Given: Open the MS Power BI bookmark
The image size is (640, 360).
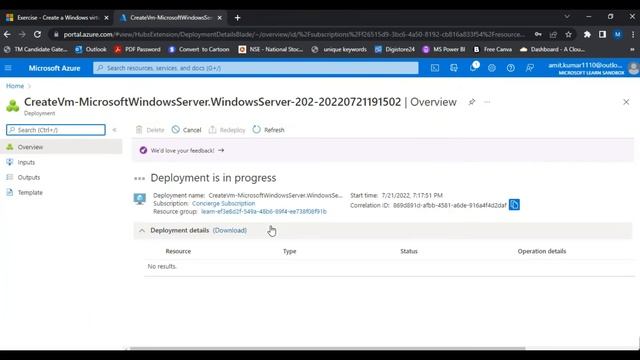Looking at the screenshot, I should click(444, 49).
